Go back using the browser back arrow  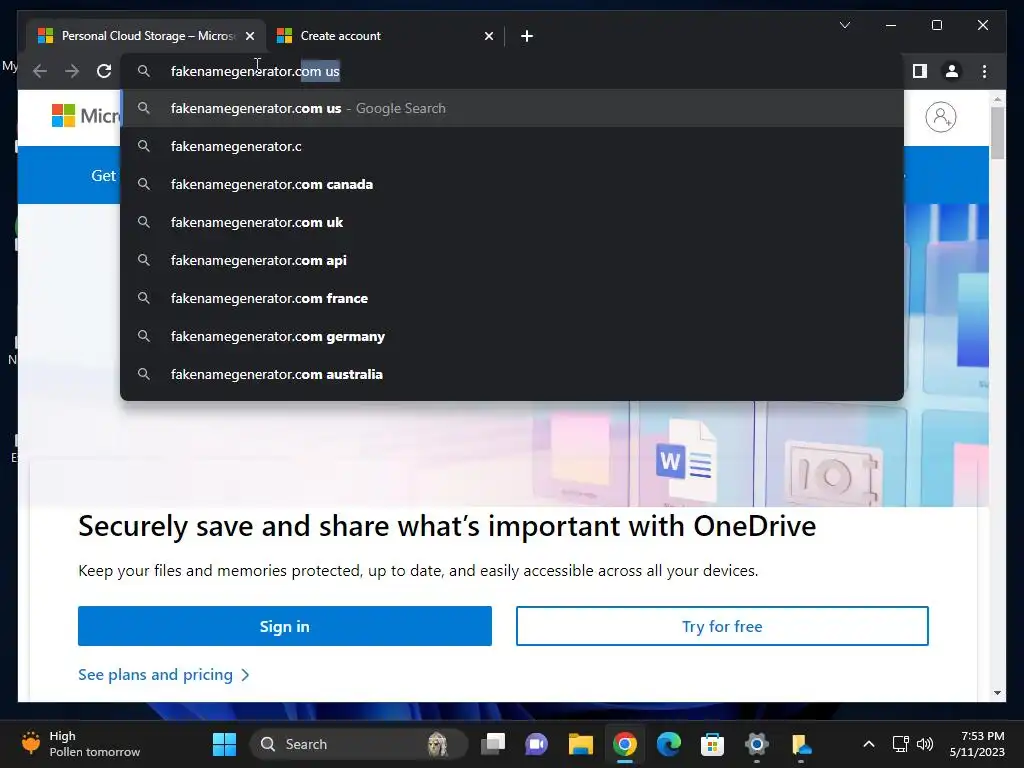(40, 71)
